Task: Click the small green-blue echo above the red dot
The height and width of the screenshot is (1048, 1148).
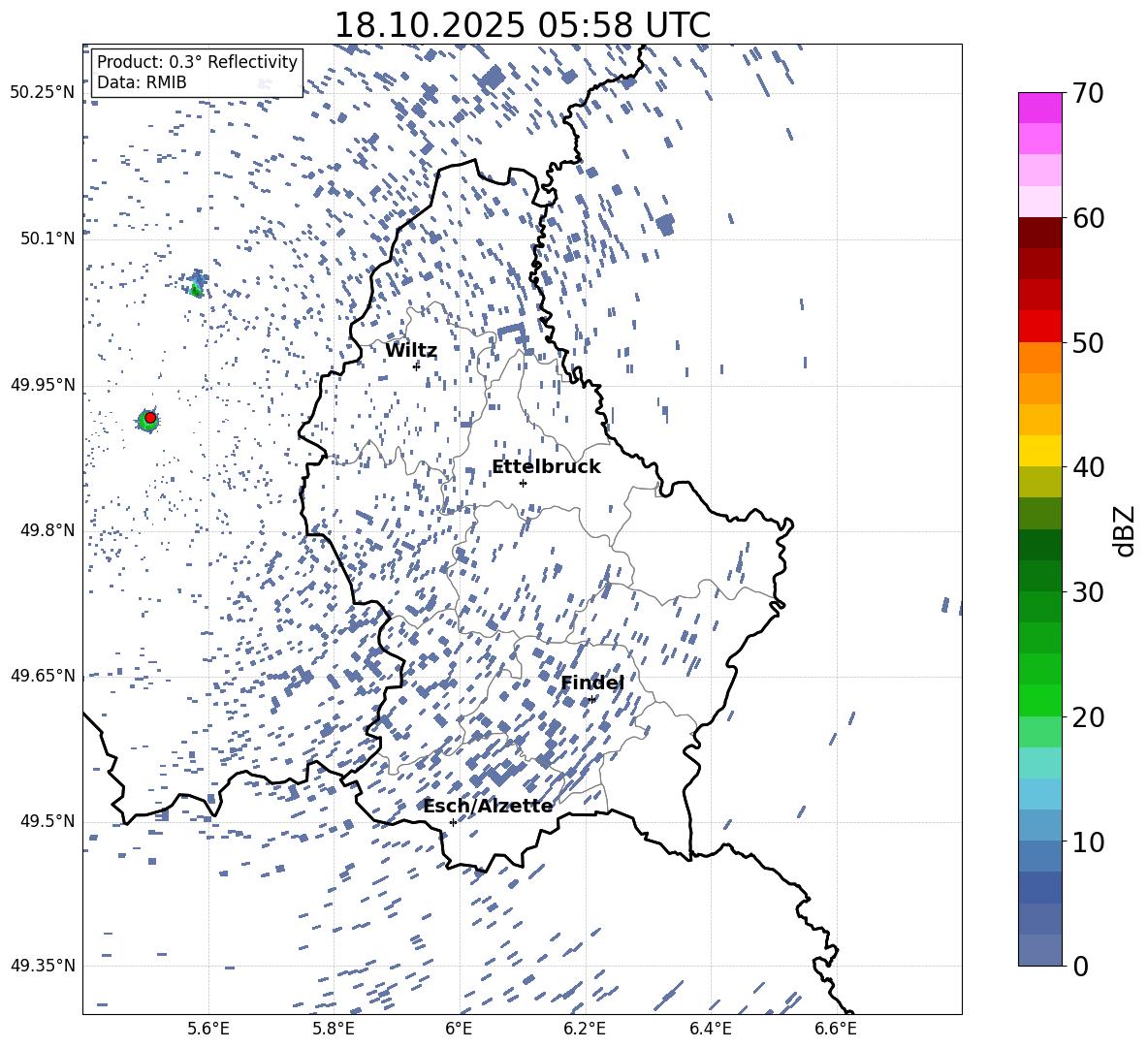Action: pyautogui.click(x=197, y=285)
